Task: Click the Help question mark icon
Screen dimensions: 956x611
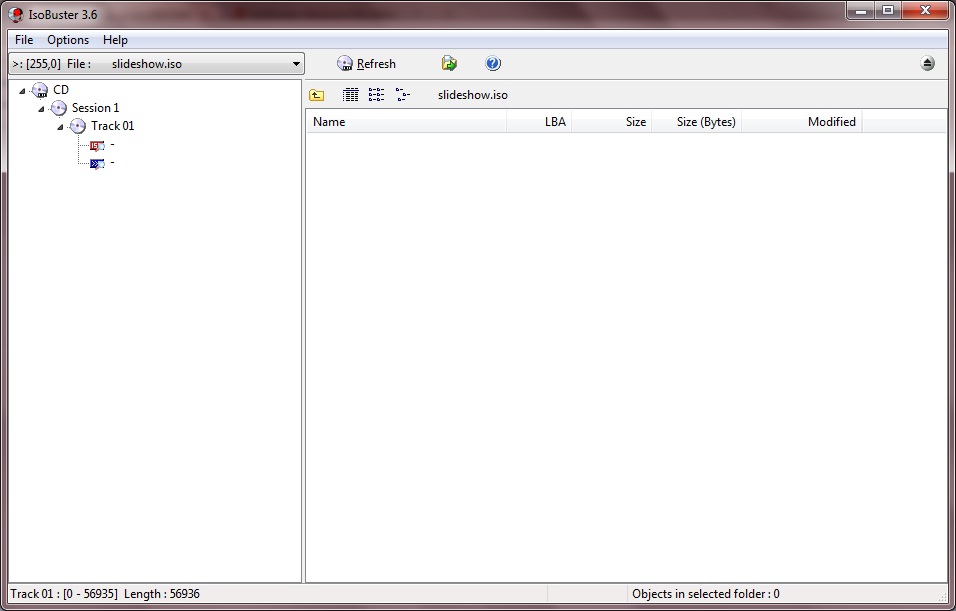Action: [492, 63]
